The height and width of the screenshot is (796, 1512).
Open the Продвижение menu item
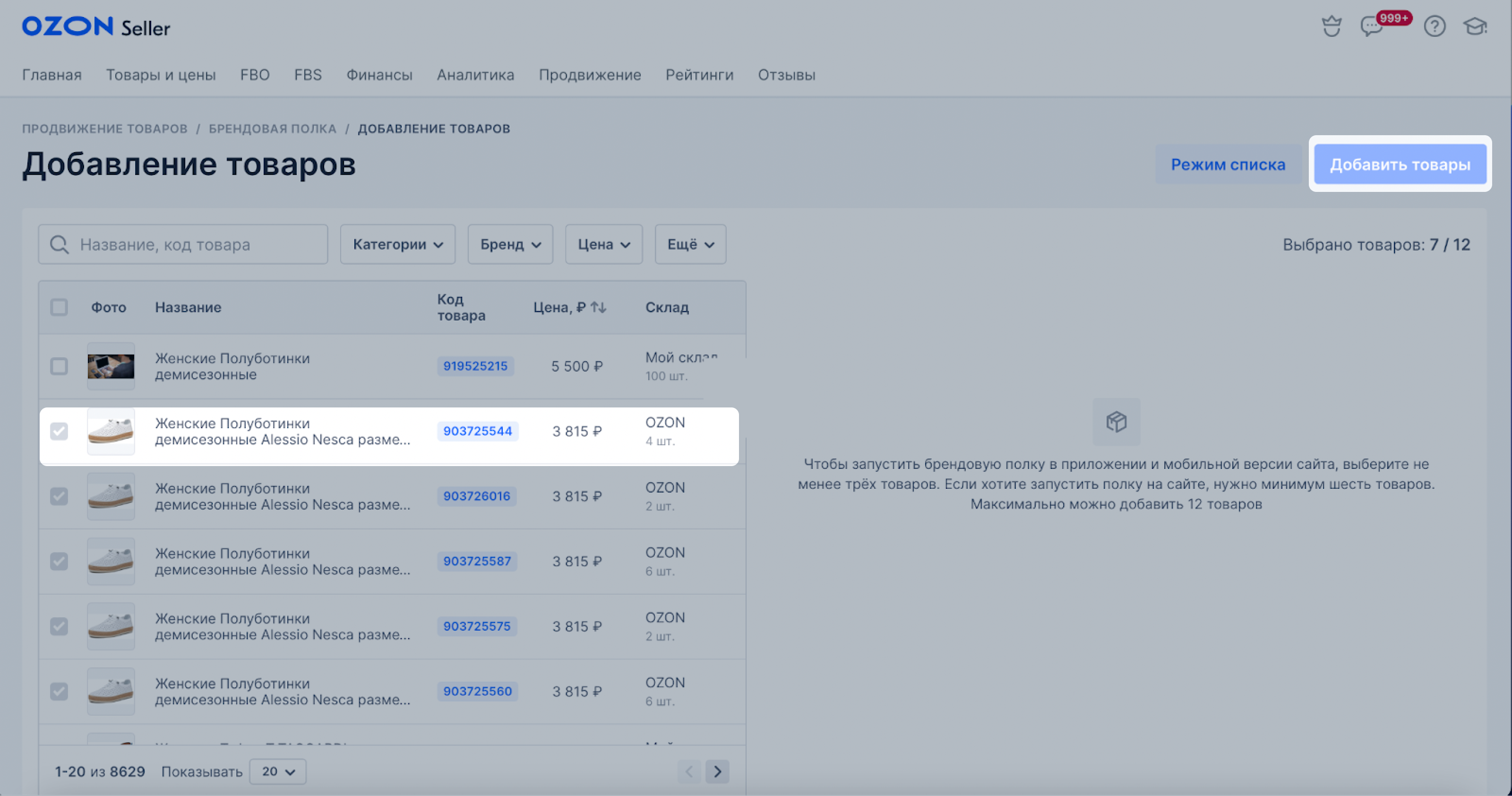(590, 75)
